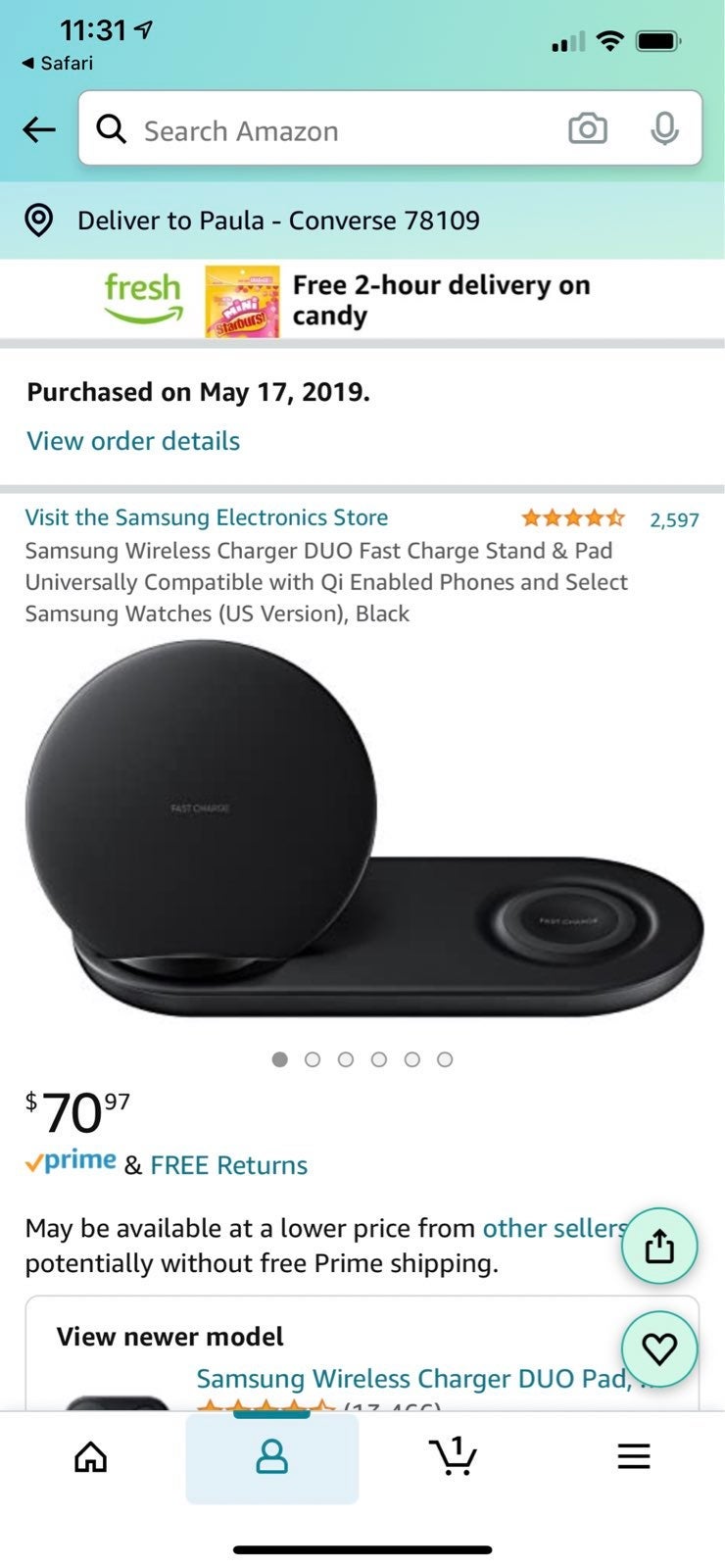Add to wish list with the heart icon

tap(659, 1349)
